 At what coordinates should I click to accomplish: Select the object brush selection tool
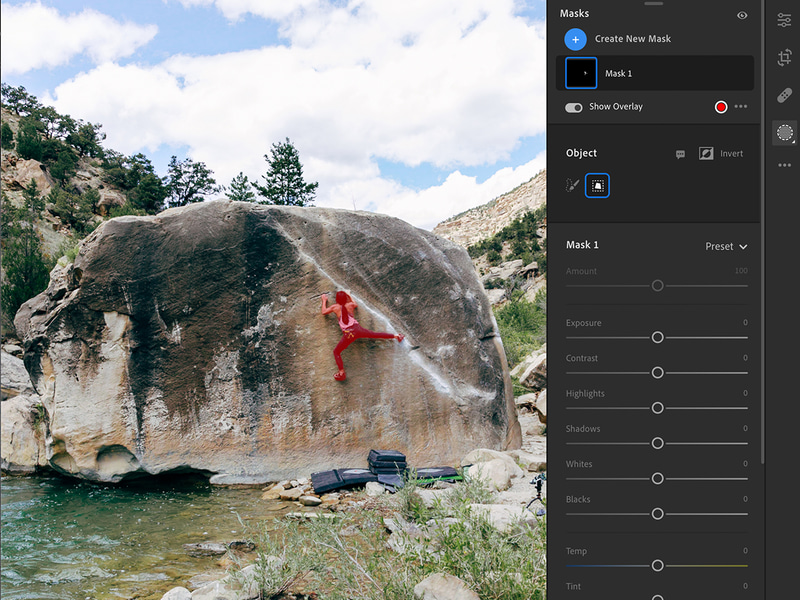click(572, 185)
